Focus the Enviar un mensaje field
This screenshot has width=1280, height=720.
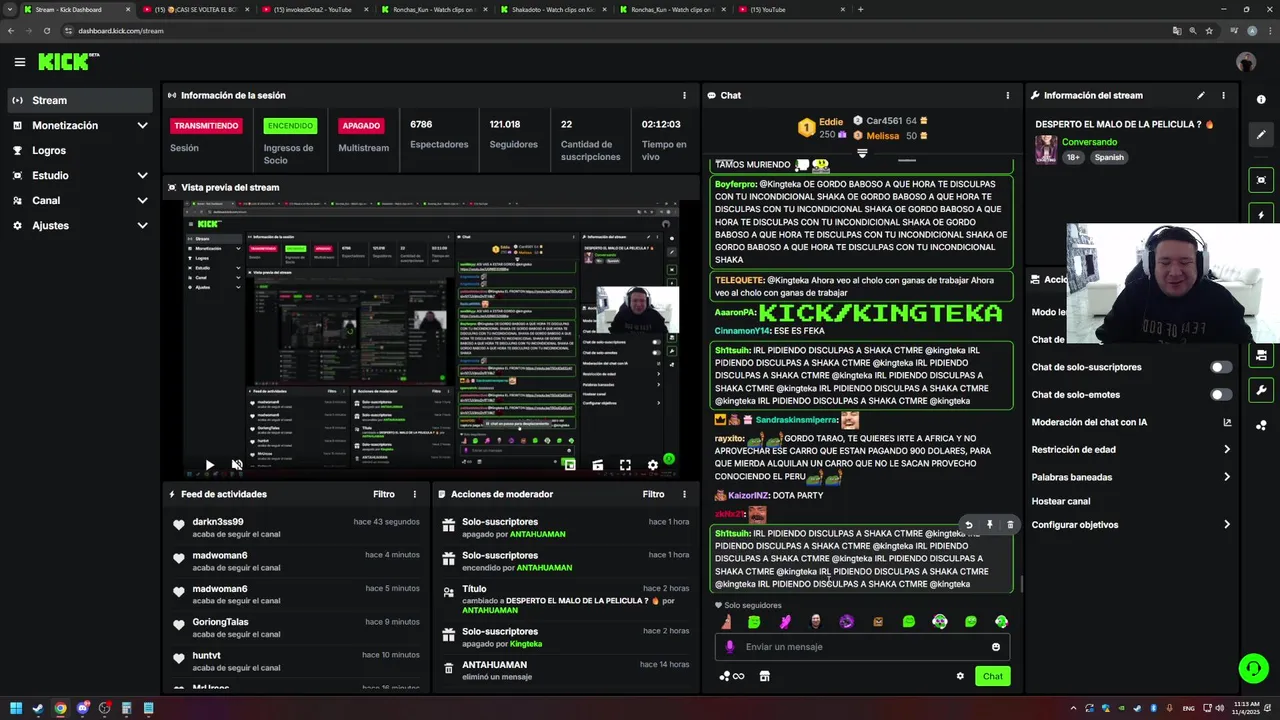click(862, 647)
